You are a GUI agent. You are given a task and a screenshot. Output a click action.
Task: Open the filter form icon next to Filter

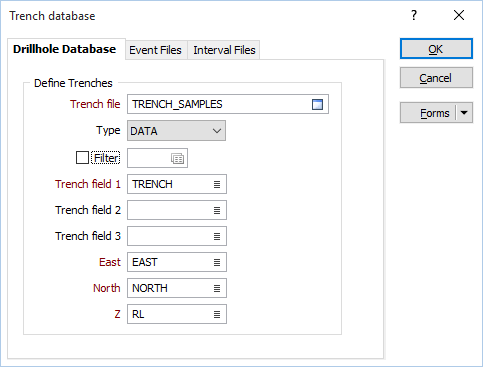pyautogui.click(x=177, y=158)
